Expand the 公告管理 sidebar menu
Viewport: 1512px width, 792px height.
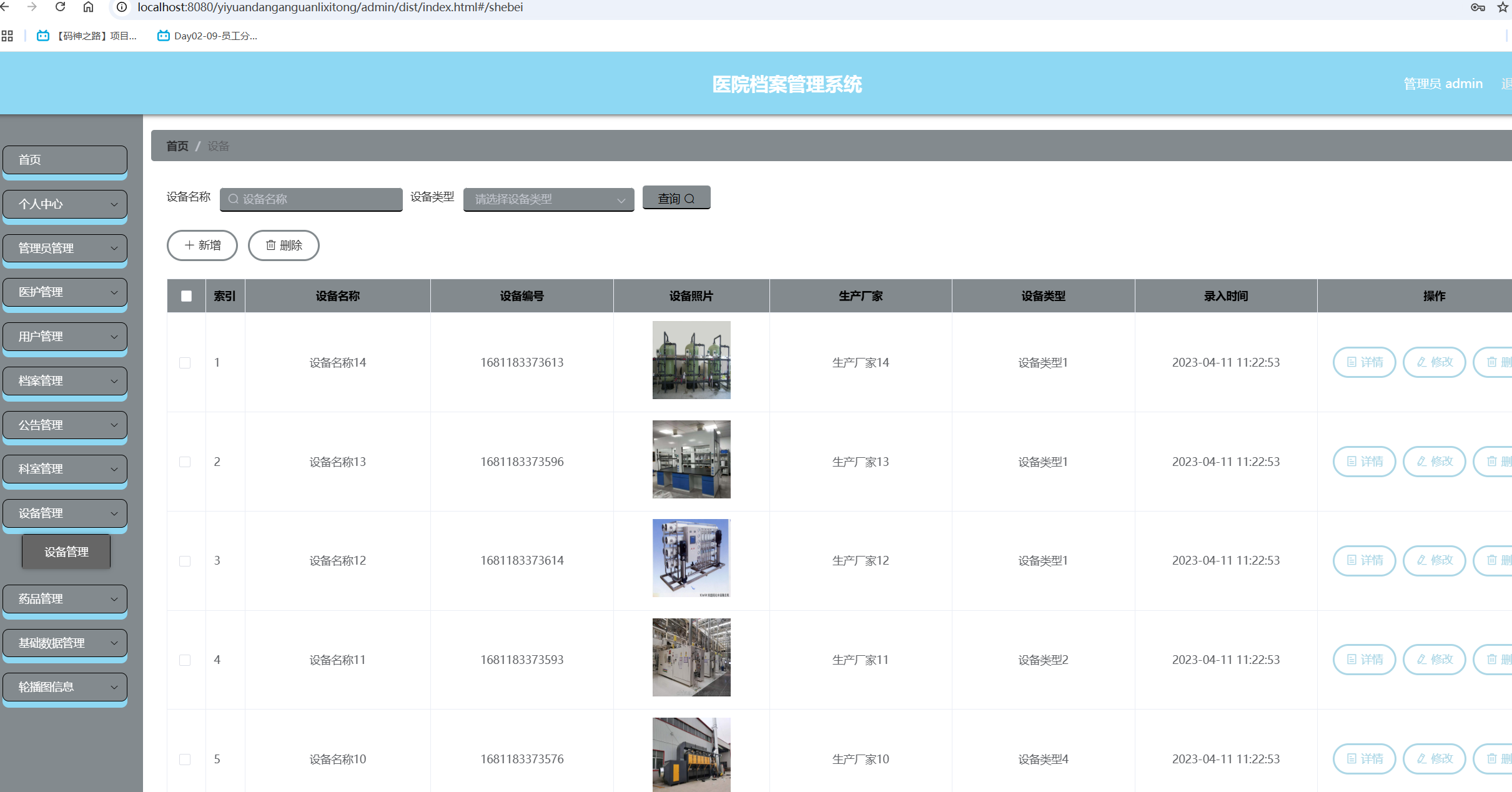click(65, 425)
